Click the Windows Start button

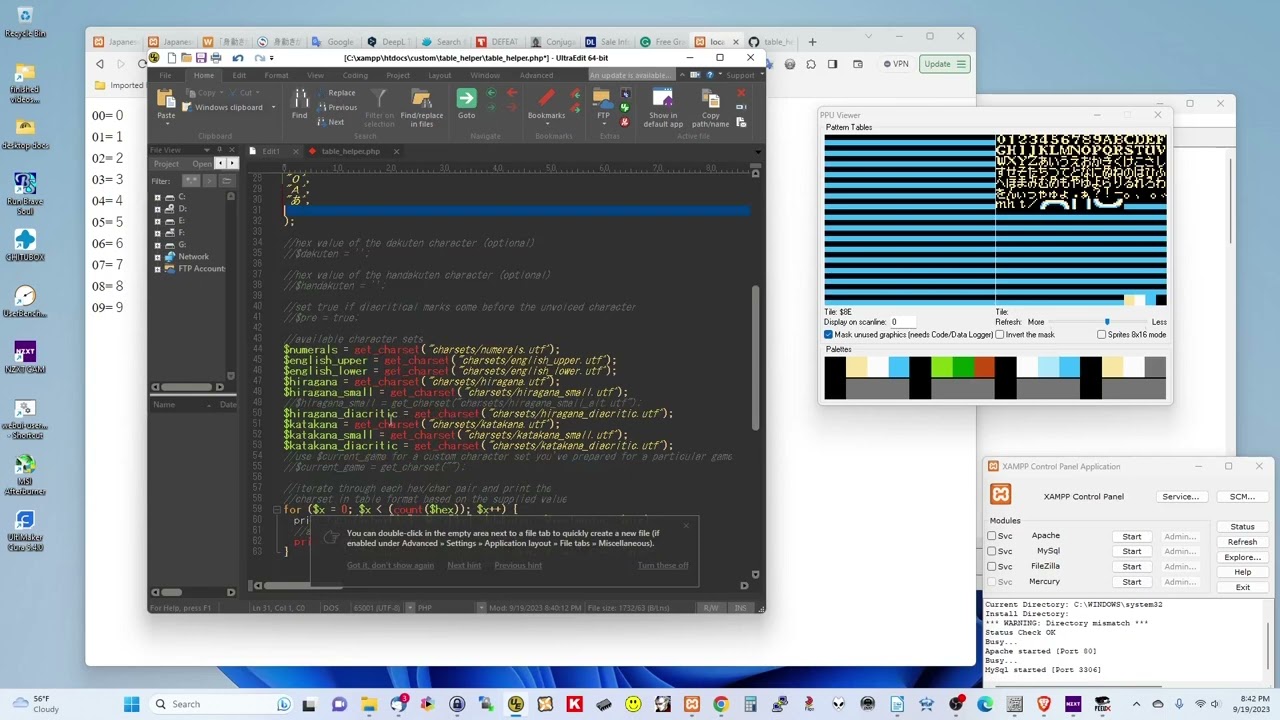pyautogui.click(x=131, y=704)
